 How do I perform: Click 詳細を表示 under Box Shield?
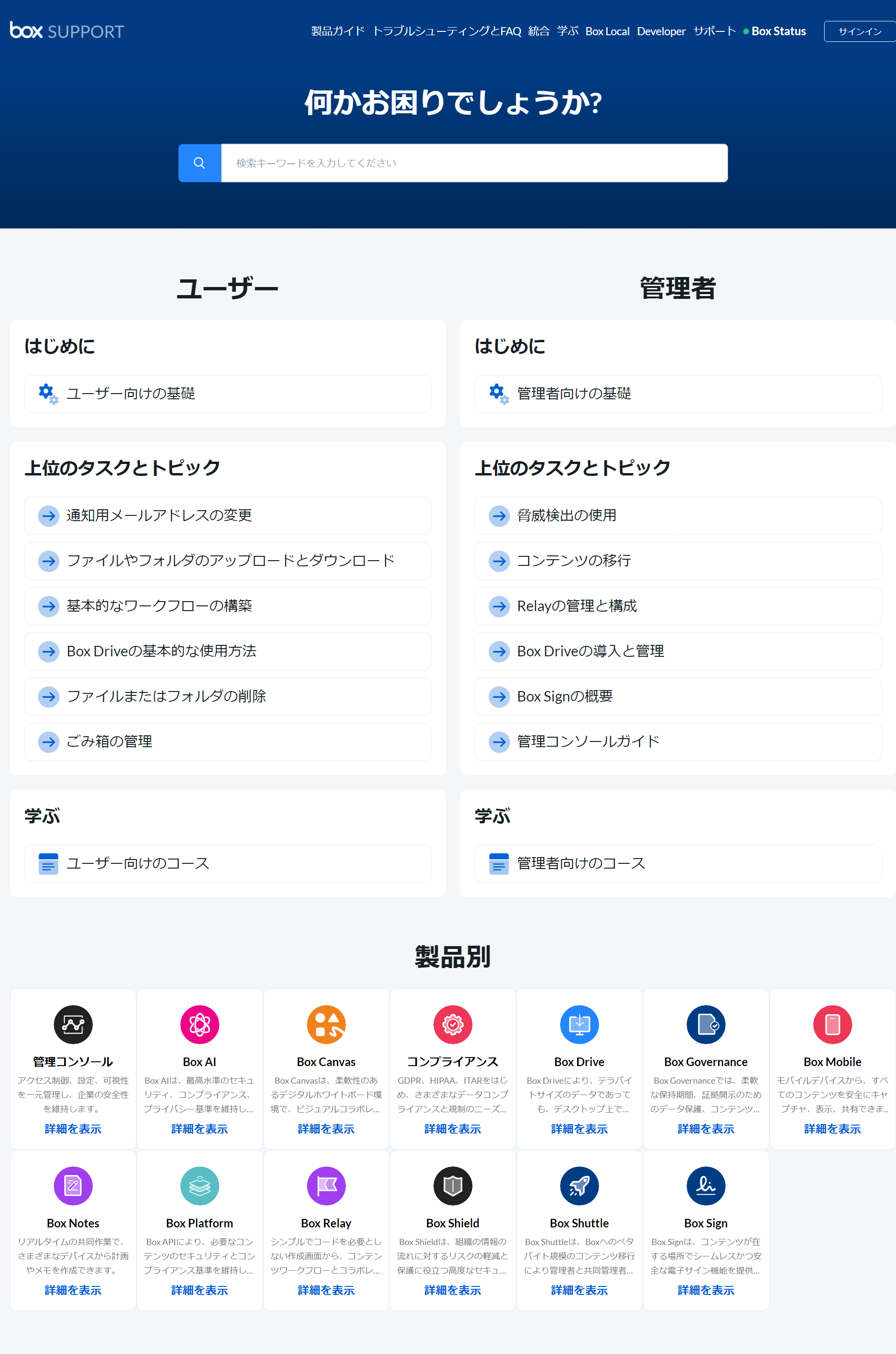453,1290
